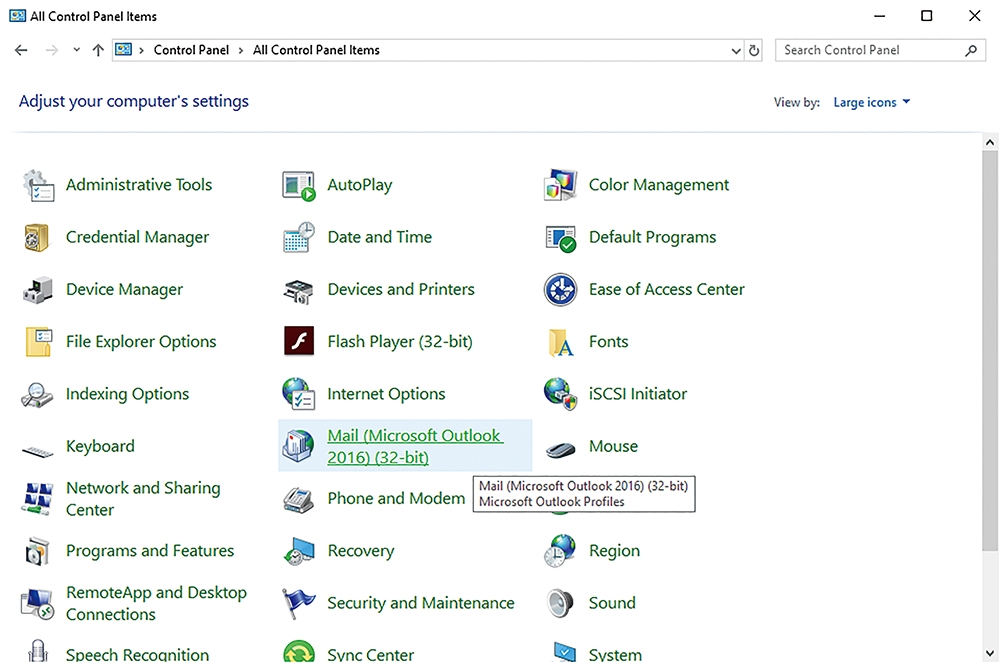Click the RemoteApp and Desktop Connections icon
The image size is (1000, 663).
tap(38, 604)
